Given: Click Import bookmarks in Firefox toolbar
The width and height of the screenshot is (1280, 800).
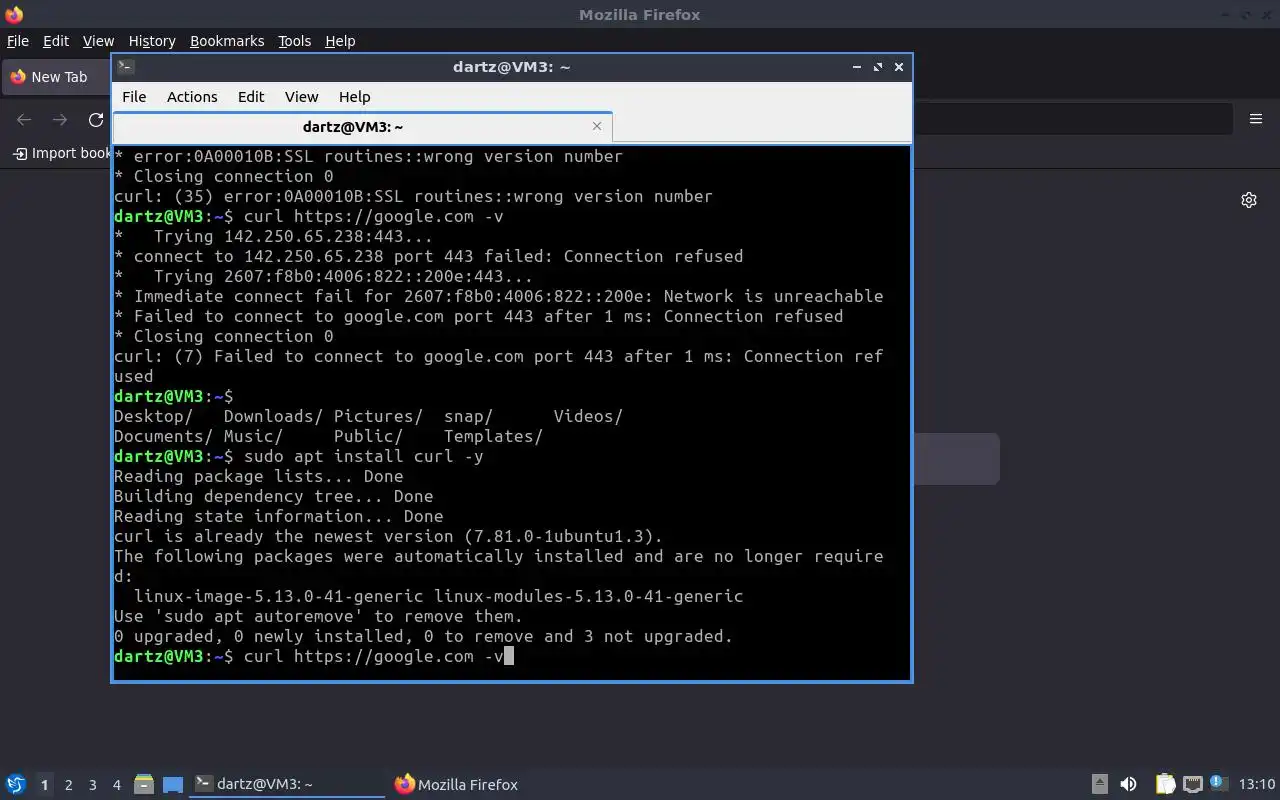Looking at the screenshot, I should click(x=61, y=153).
